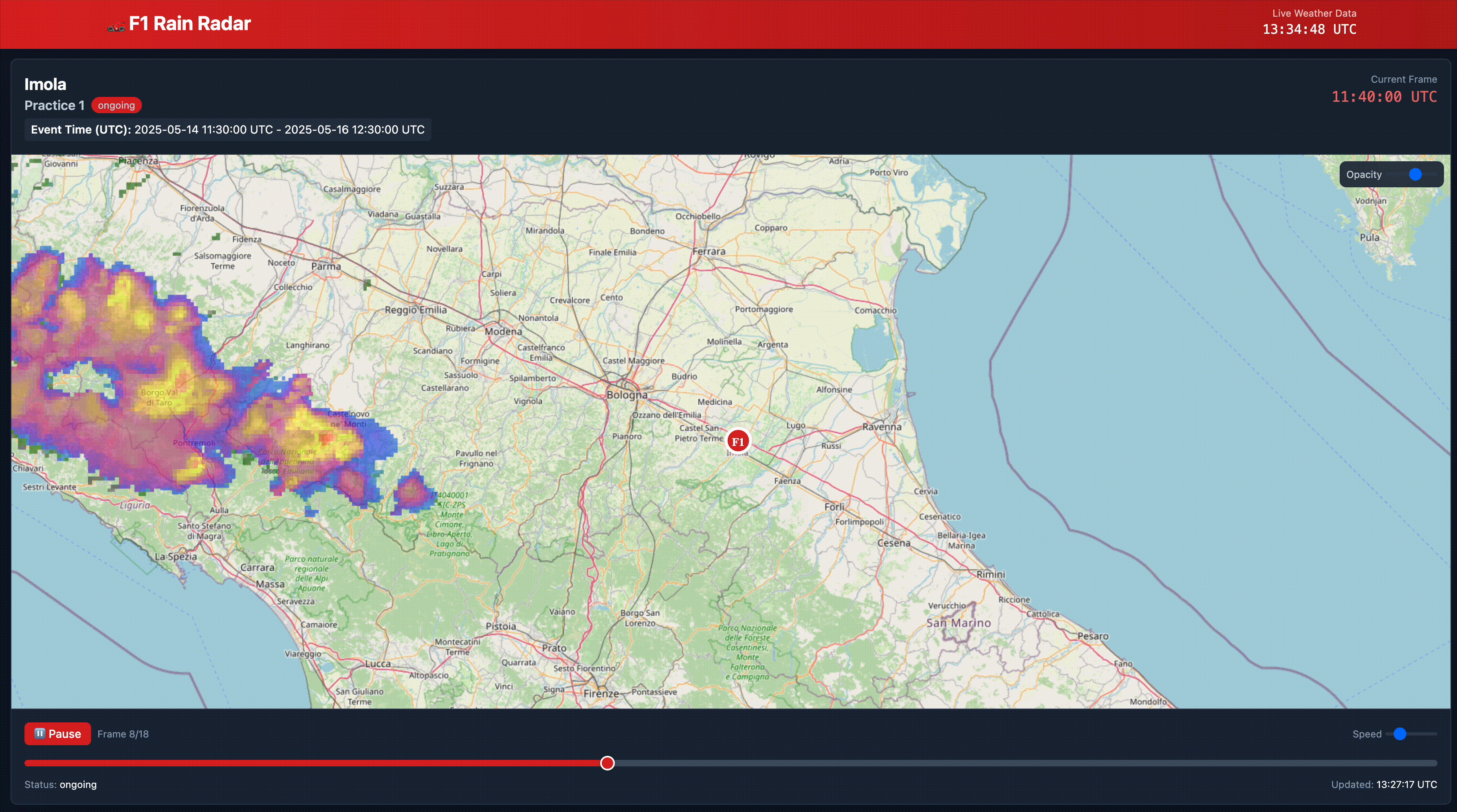Click the Current Frame timestamp readout
This screenshot has height=812, width=1457.
click(x=1384, y=97)
